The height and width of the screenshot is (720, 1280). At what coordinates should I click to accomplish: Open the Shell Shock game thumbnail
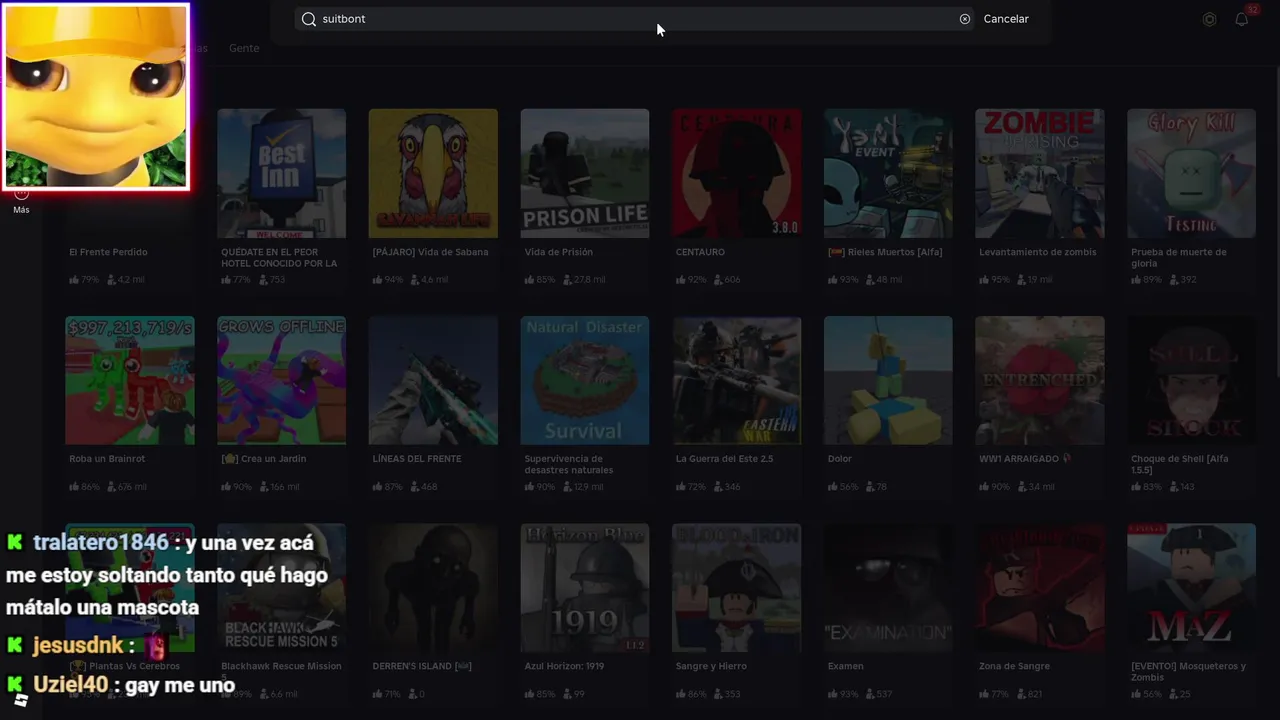pos(1191,380)
